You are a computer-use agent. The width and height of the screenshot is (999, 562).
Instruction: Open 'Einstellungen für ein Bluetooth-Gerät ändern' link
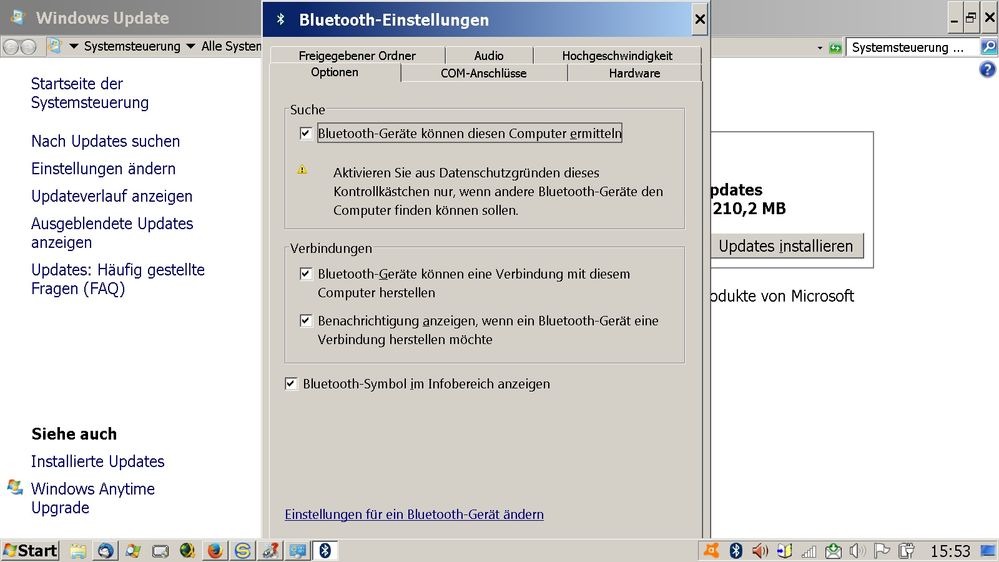click(414, 514)
